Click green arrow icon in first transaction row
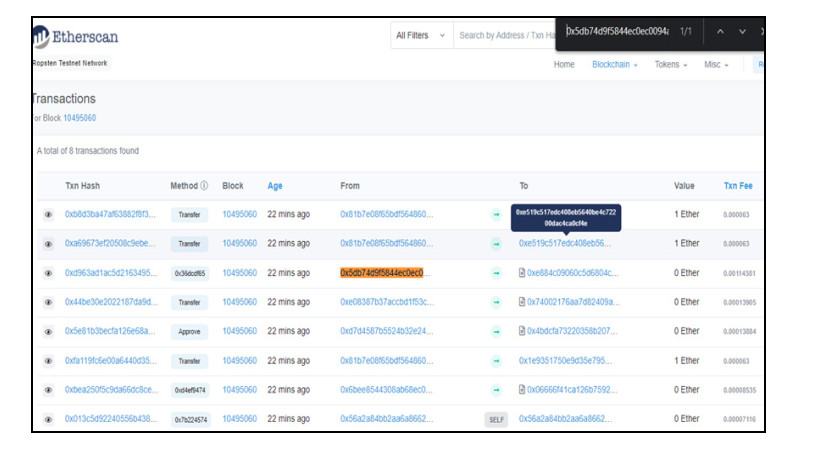 click(x=495, y=214)
